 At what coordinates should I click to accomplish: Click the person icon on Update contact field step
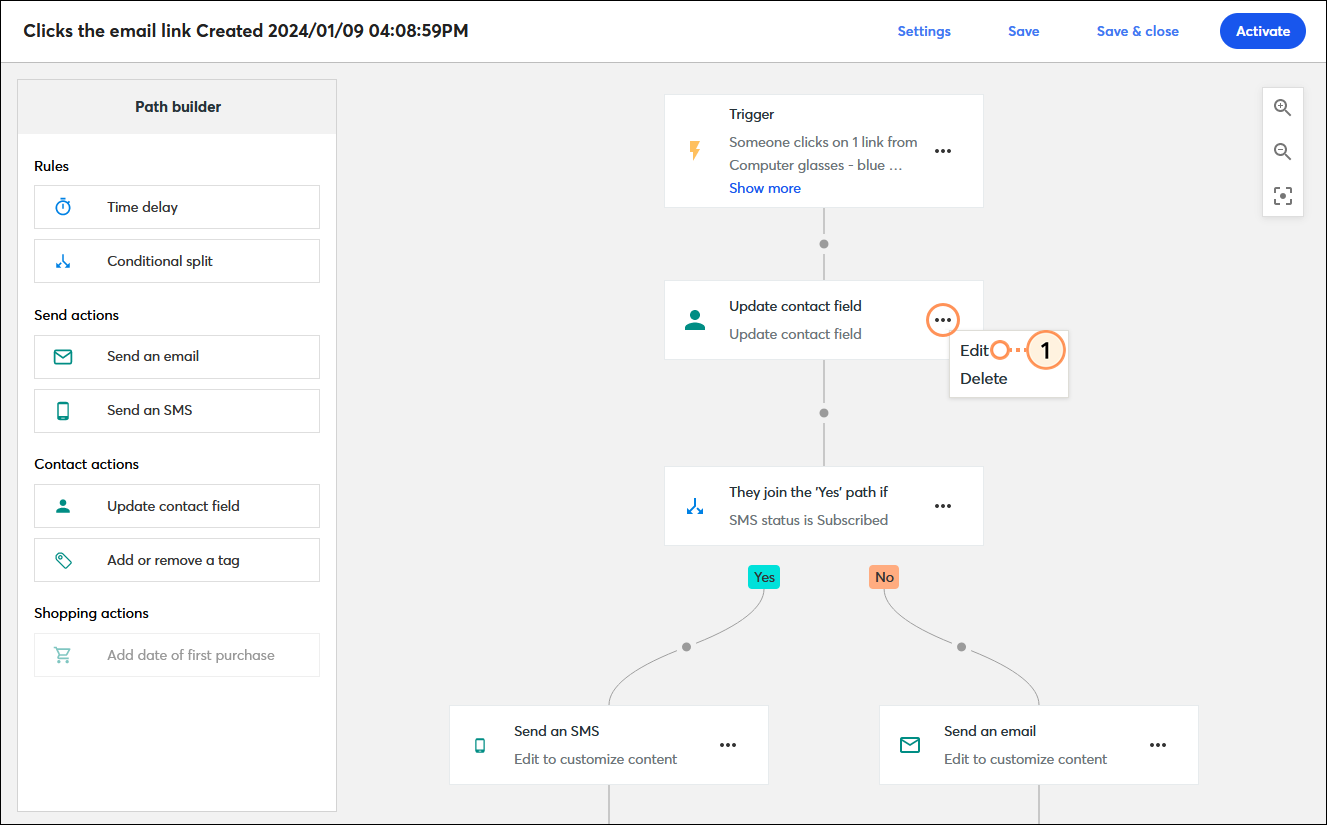[x=695, y=320]
